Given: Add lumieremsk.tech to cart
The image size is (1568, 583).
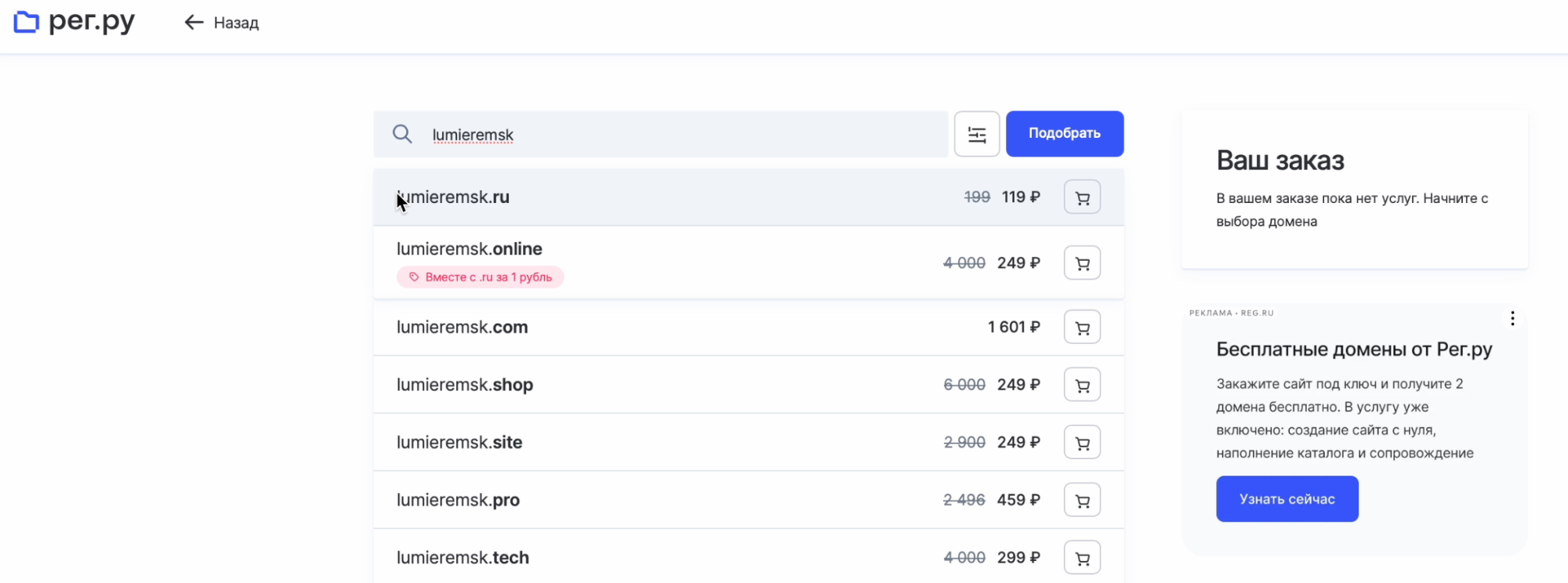Looking at the screenshot, I should (x=1082, y=558).
